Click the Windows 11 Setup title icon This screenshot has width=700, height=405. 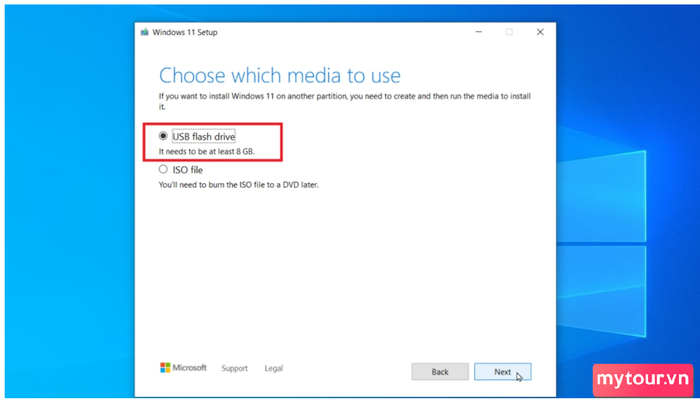tap(145, 32)
